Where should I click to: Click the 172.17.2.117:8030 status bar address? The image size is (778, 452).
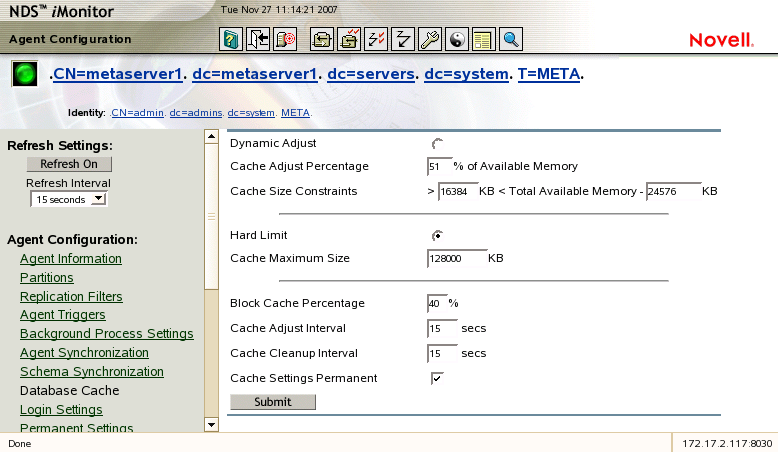pyautogui.click(x=727, y=444)
